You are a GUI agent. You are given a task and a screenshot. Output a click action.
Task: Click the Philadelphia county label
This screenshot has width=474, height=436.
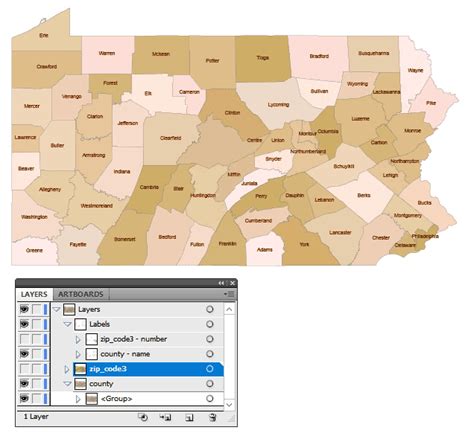tap(425, 236)
